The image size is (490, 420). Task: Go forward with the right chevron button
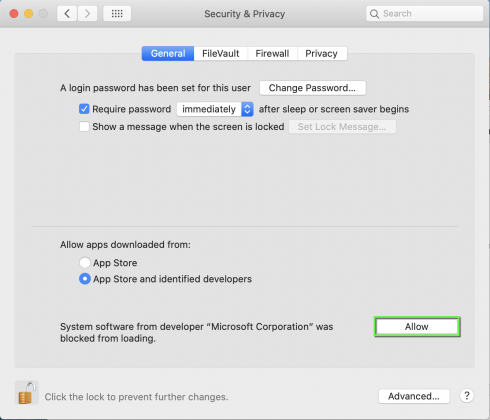coord(87,14)
